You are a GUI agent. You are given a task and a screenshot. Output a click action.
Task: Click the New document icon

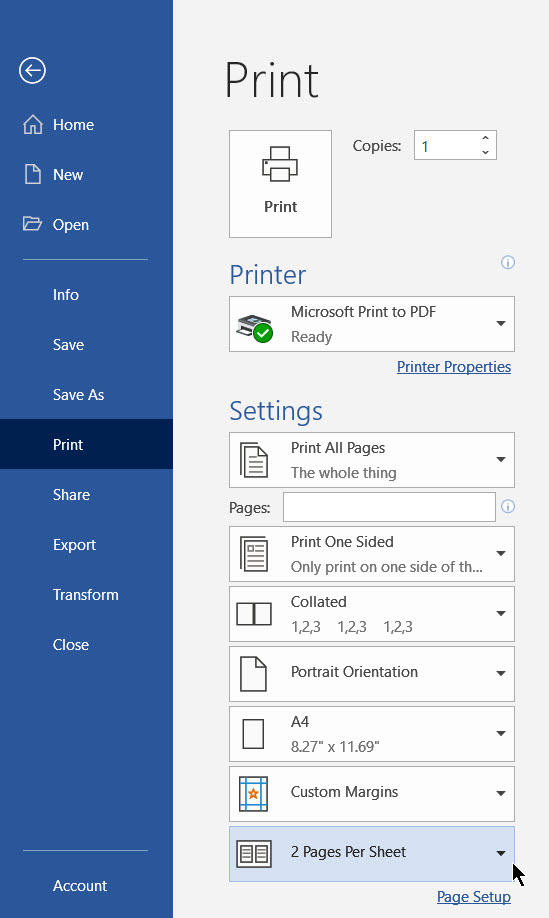click(33, 174)
